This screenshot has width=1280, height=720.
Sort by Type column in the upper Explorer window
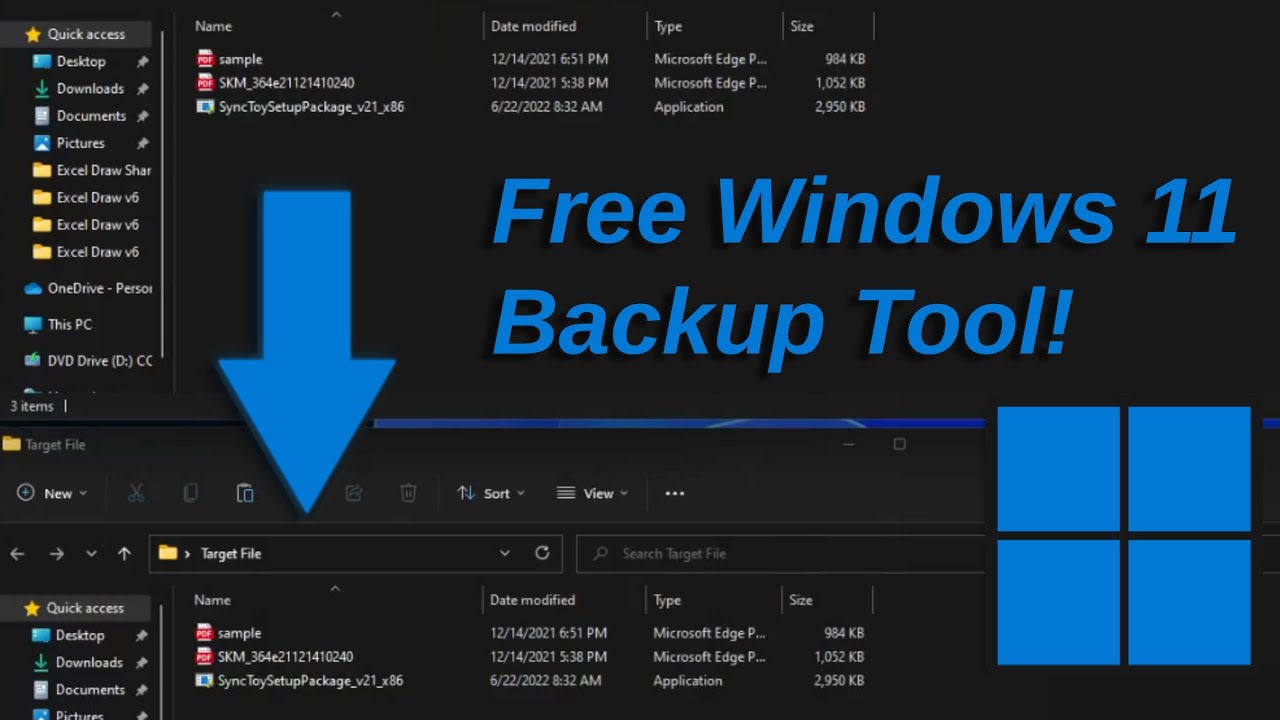668,26
